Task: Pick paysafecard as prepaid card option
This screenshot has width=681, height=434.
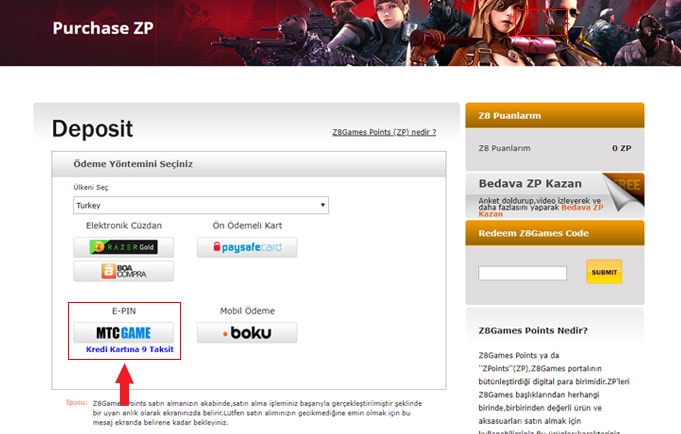Action: tap(247, 247)
